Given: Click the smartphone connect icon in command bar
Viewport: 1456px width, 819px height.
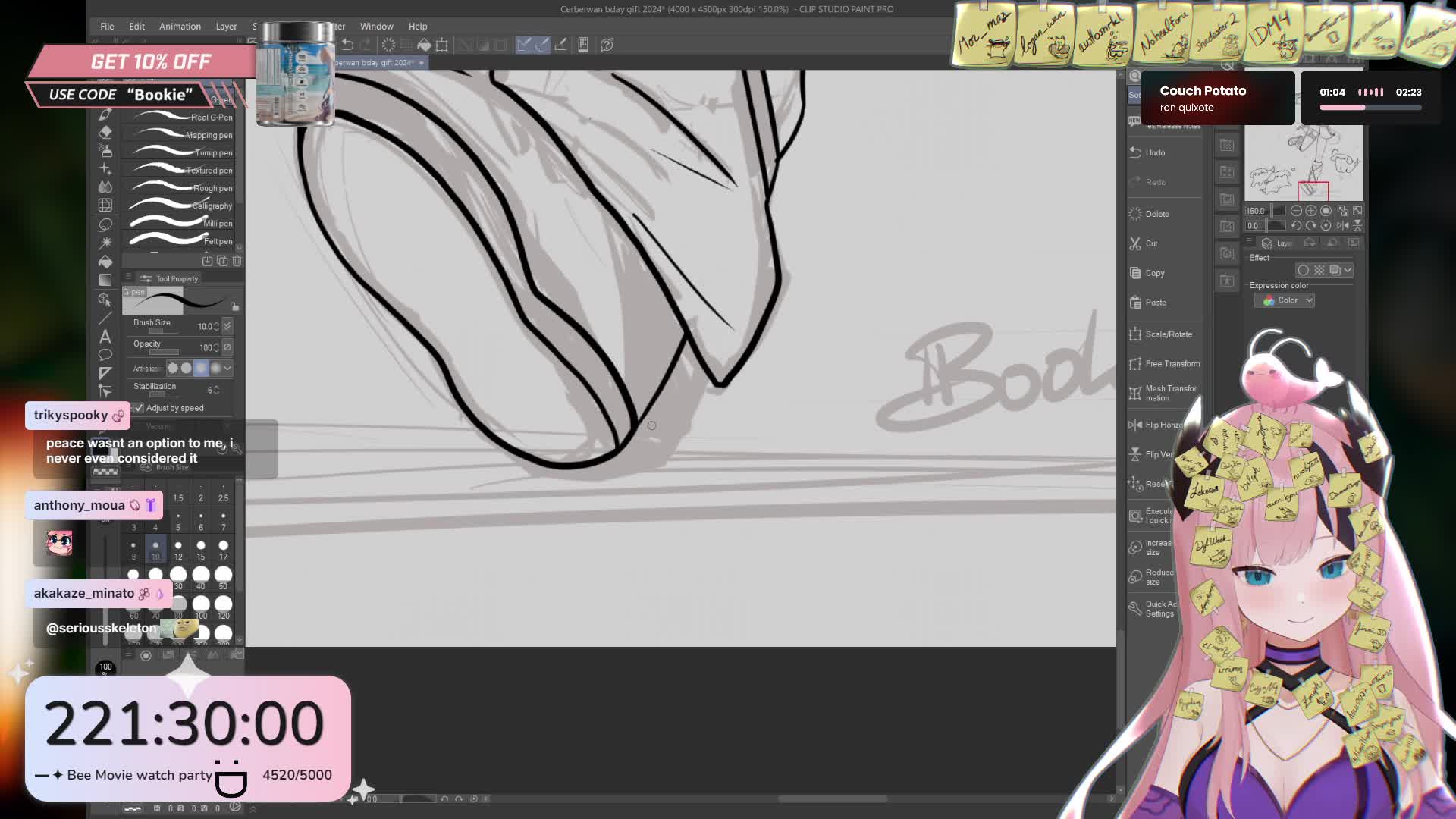Looking at the screenshot, I should pyautogui.click(x=583, y=45).
